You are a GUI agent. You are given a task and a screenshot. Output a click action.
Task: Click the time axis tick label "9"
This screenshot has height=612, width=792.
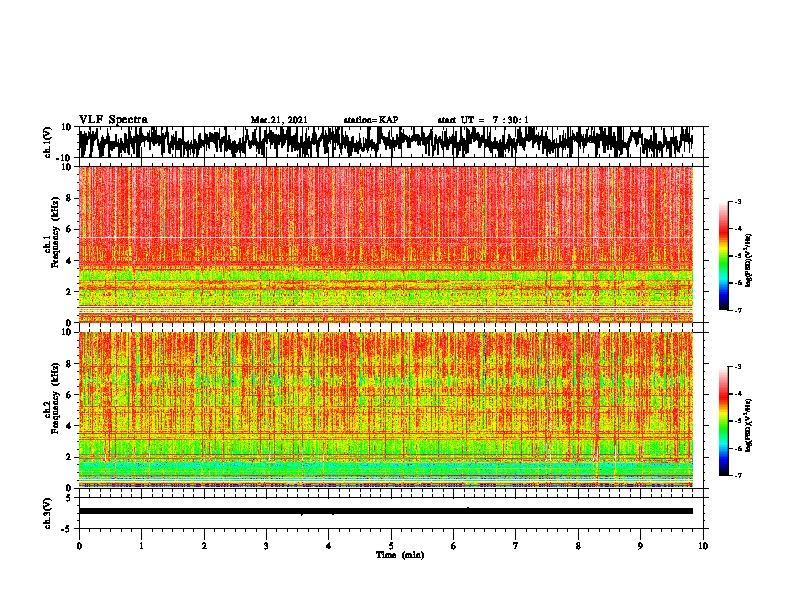tap(640, 546)
